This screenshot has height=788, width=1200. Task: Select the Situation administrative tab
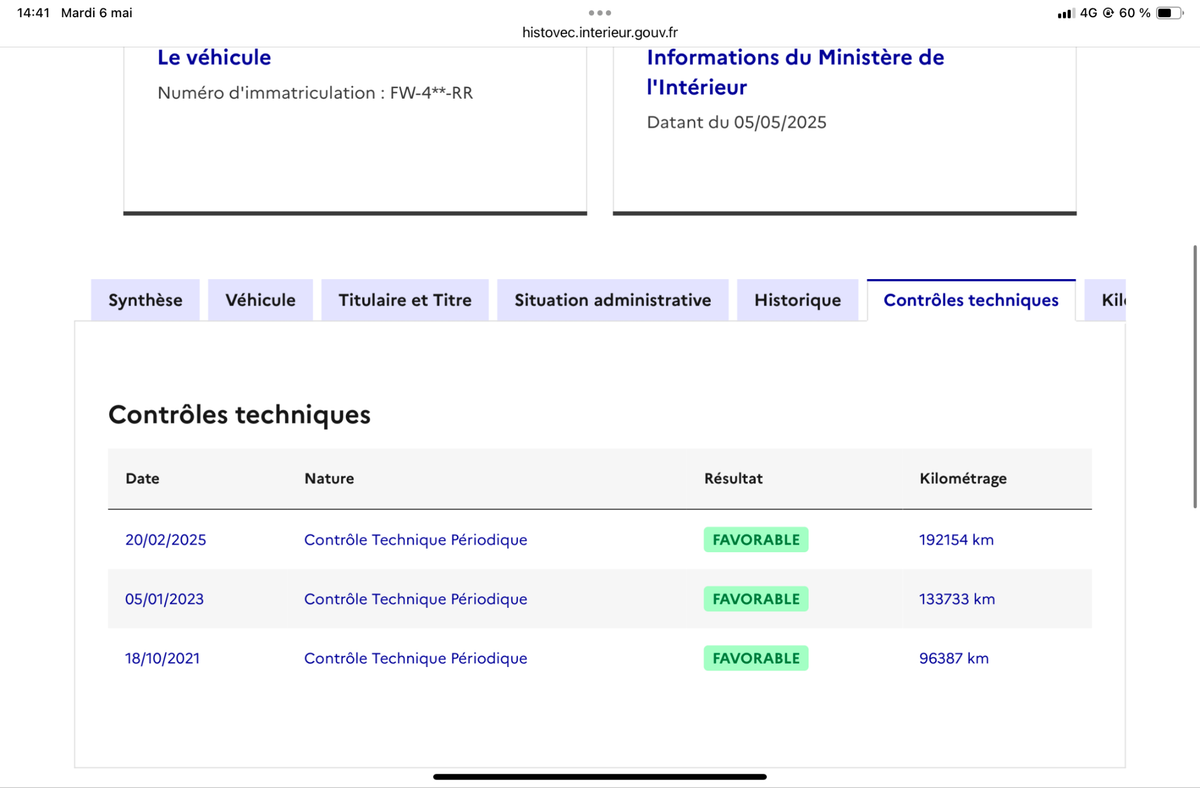pyautogui.click(x=613, y=300)
